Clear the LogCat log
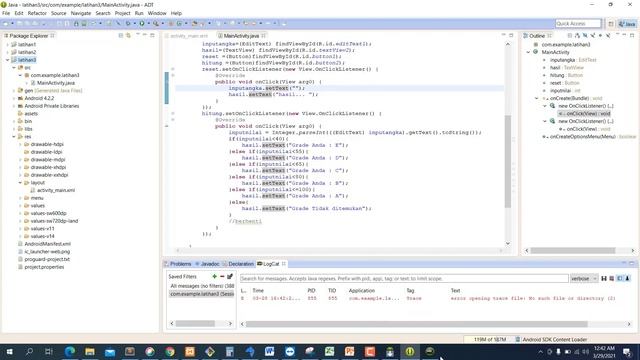The image size is (640, 360). click(x=611, y=278)
